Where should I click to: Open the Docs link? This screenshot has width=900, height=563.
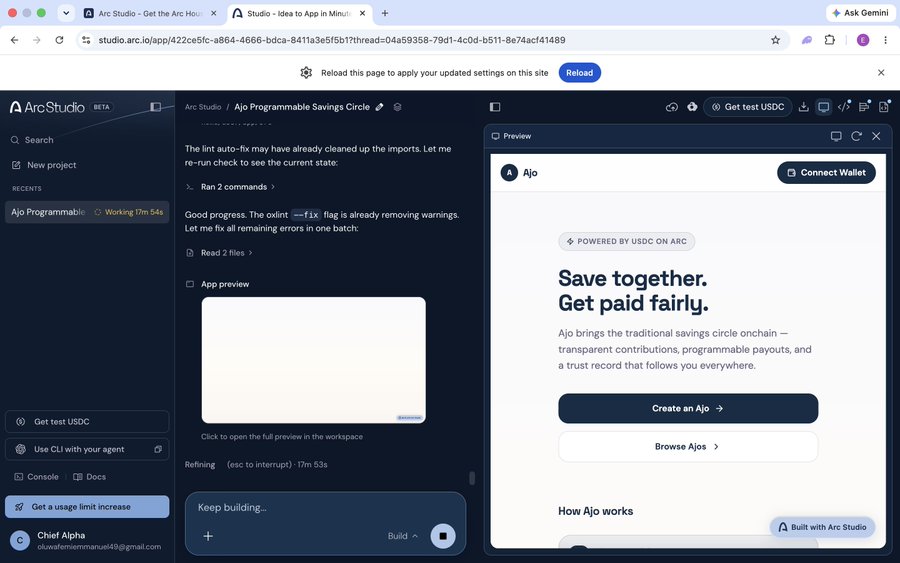pos(90,477)
